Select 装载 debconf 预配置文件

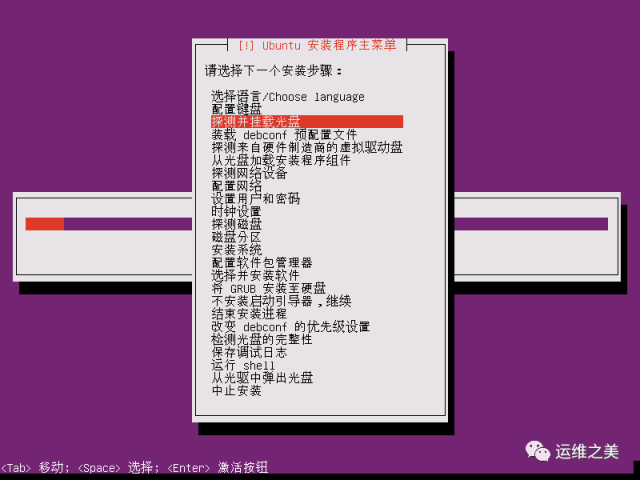[284, 134]
